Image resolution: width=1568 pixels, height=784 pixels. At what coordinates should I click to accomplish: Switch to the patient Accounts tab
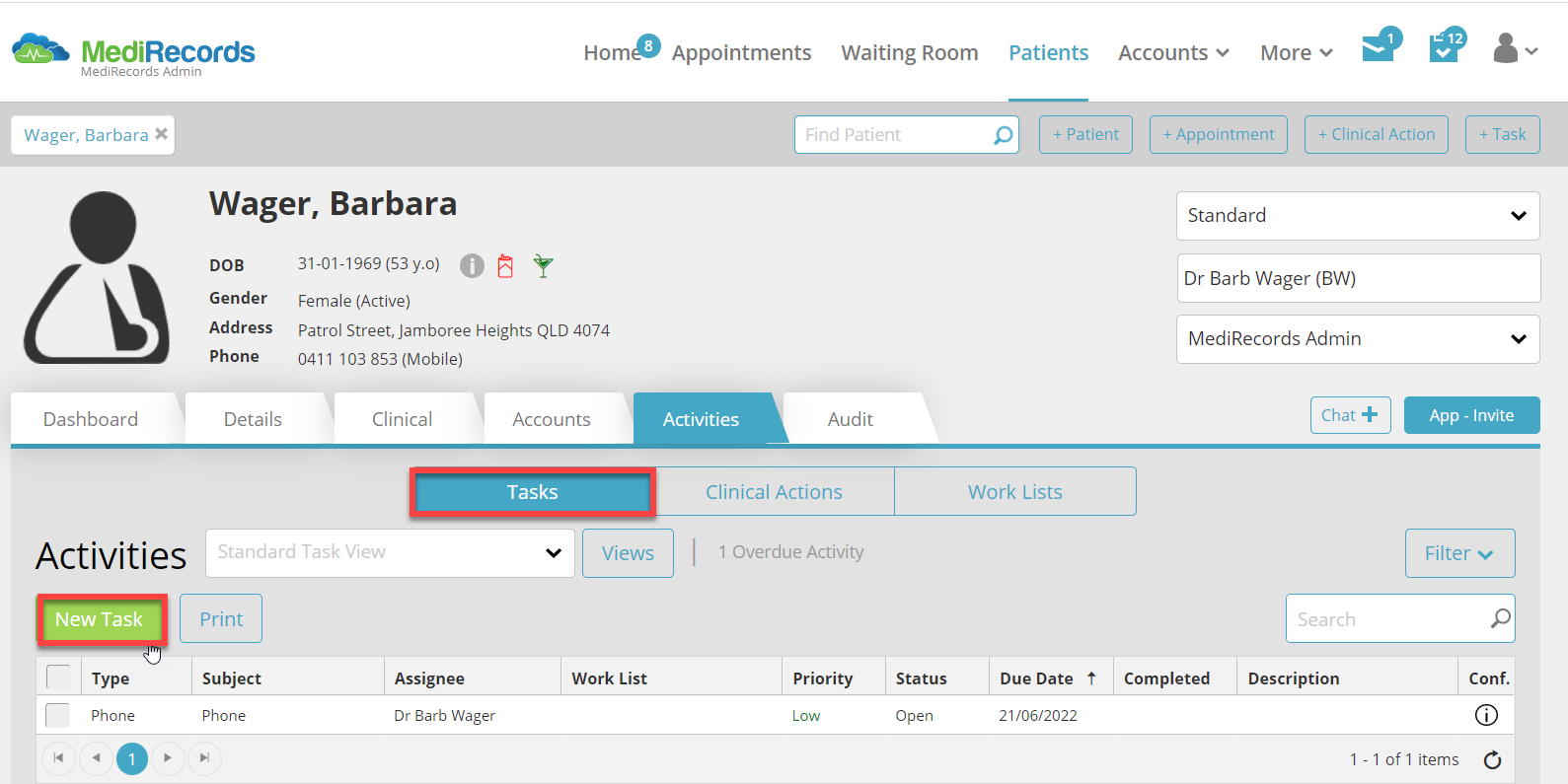[x=552, y=419]
